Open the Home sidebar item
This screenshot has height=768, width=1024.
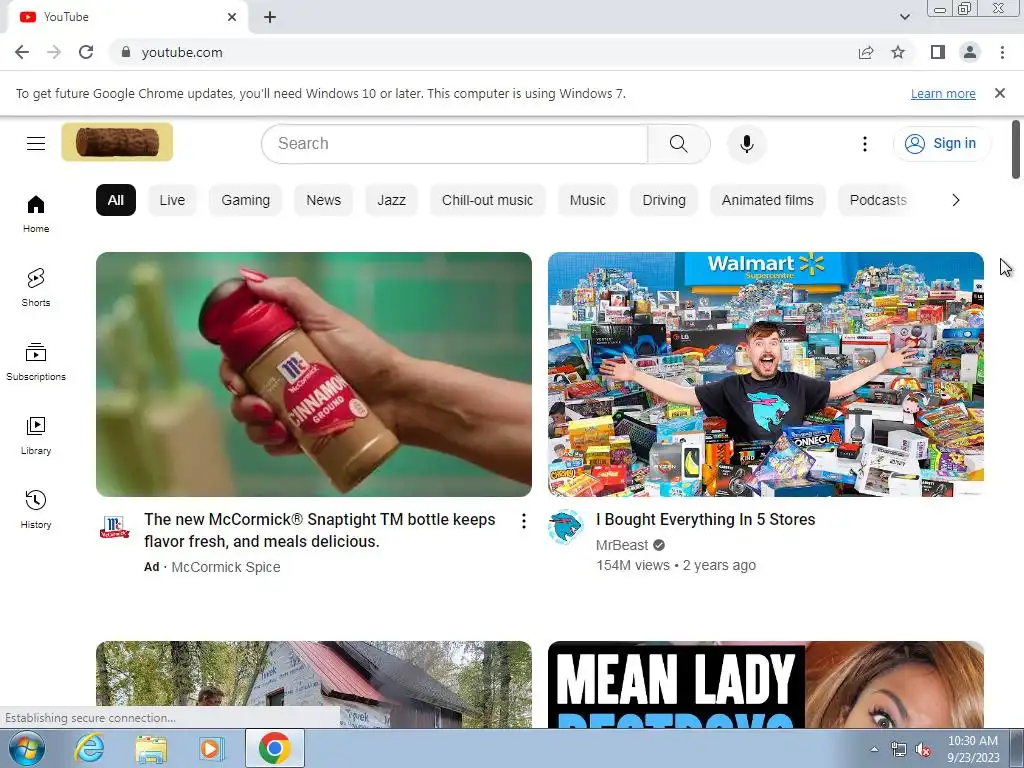point(36,214)
